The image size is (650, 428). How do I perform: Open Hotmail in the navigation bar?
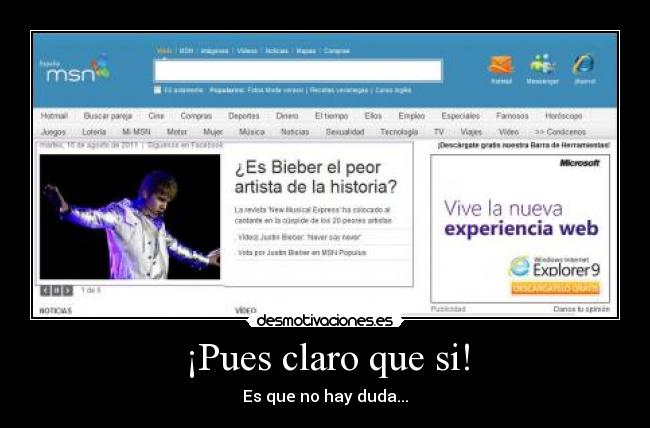pos(54,116)
